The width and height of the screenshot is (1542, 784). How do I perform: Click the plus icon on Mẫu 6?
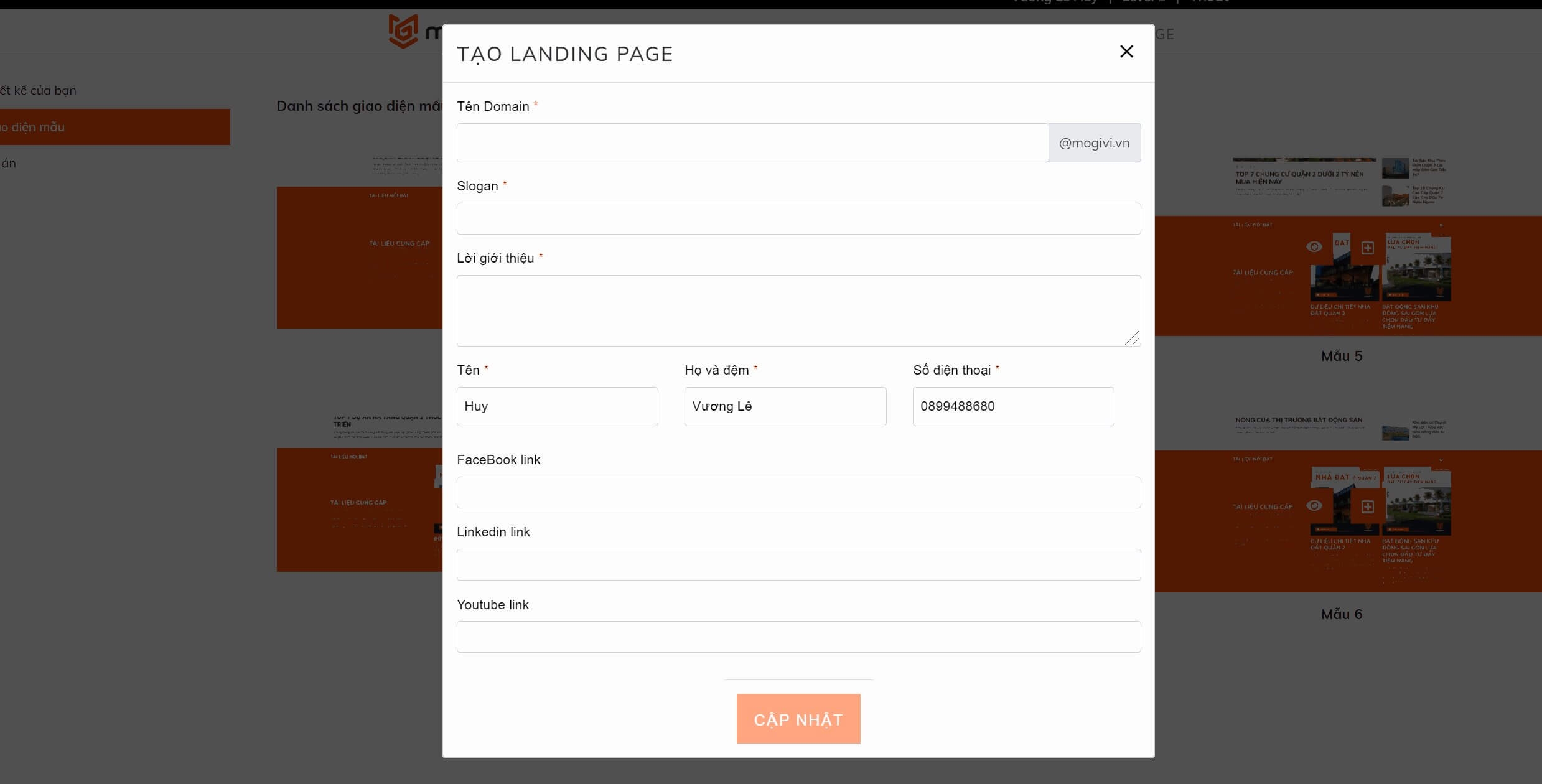(1367, 506)
